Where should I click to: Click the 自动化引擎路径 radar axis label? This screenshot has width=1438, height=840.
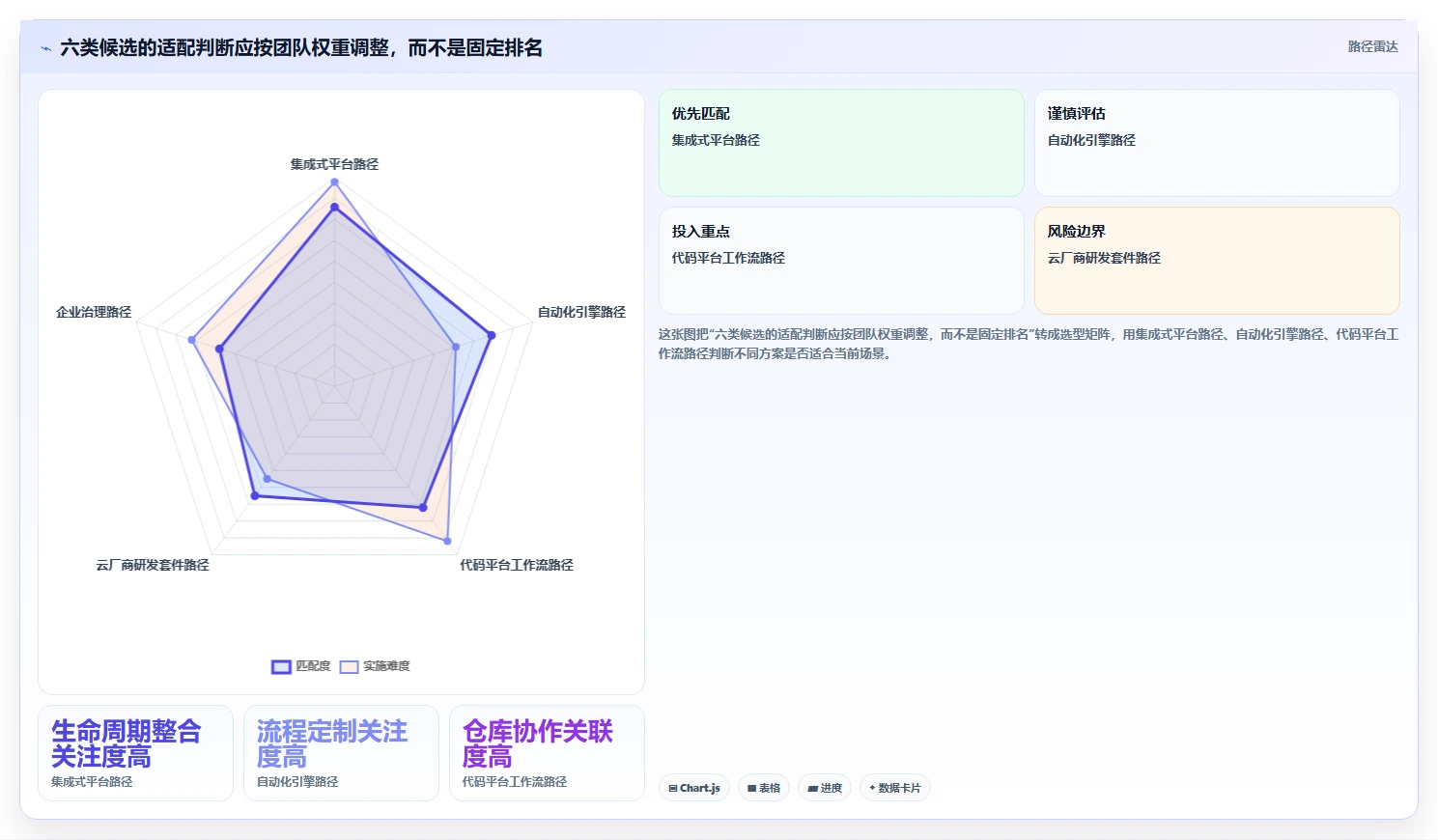pyautogui.click(x=581, y=312)
